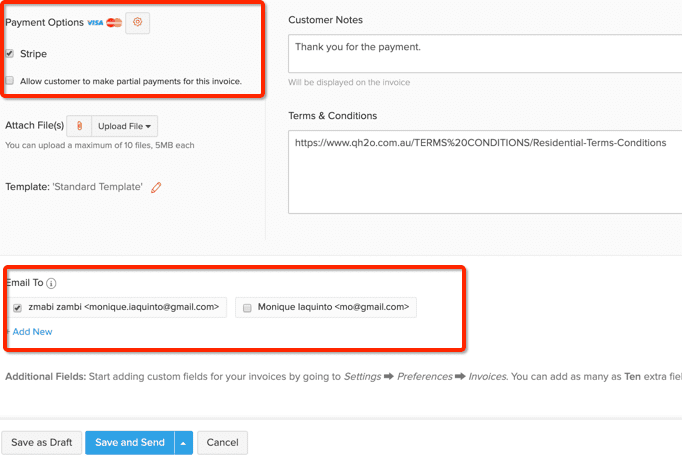Uncheck zmabi zambi email recipient
The height and width of the screenshot is (461, 682).
[x=17, y=308]
